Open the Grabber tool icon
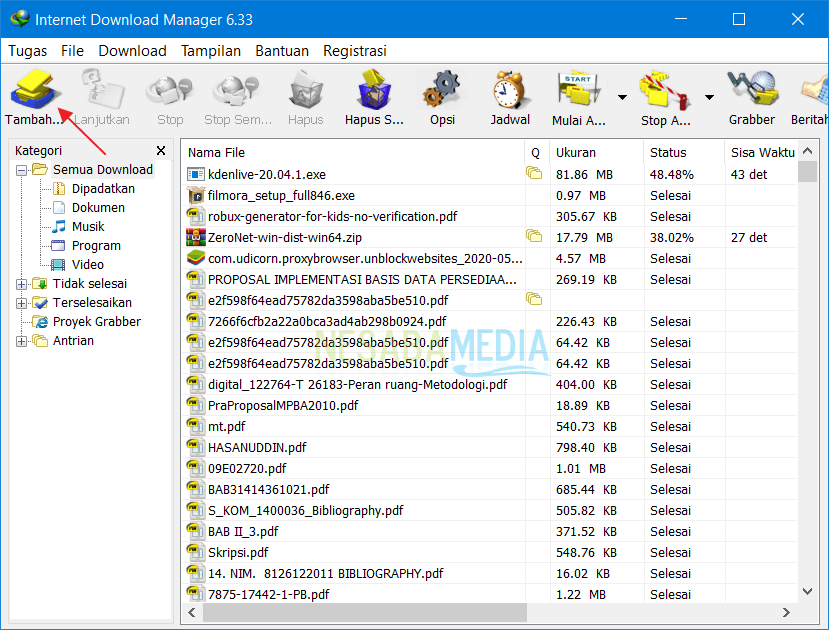Screen dimensions: 829x630 (752, 89)
